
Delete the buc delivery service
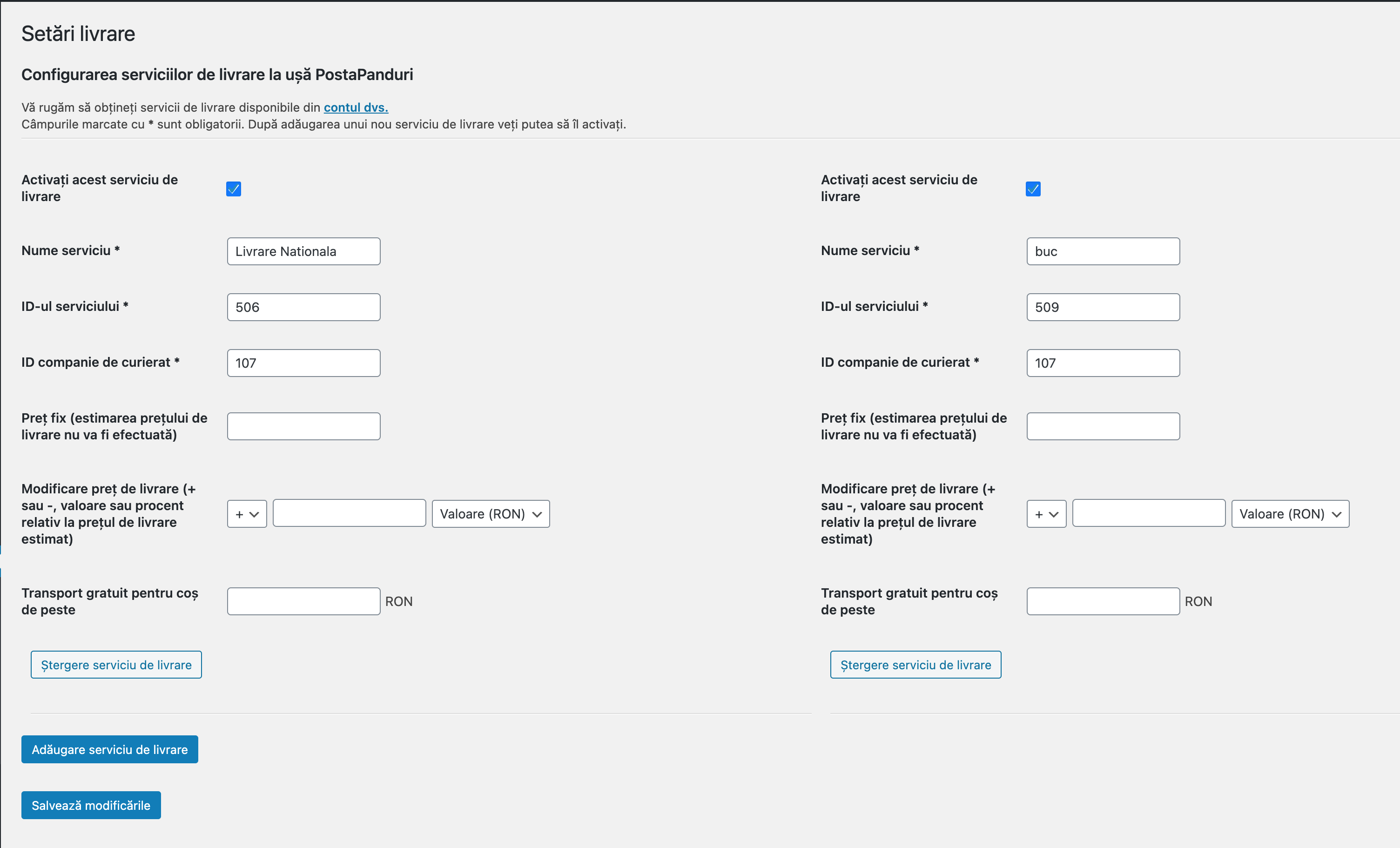915,665
